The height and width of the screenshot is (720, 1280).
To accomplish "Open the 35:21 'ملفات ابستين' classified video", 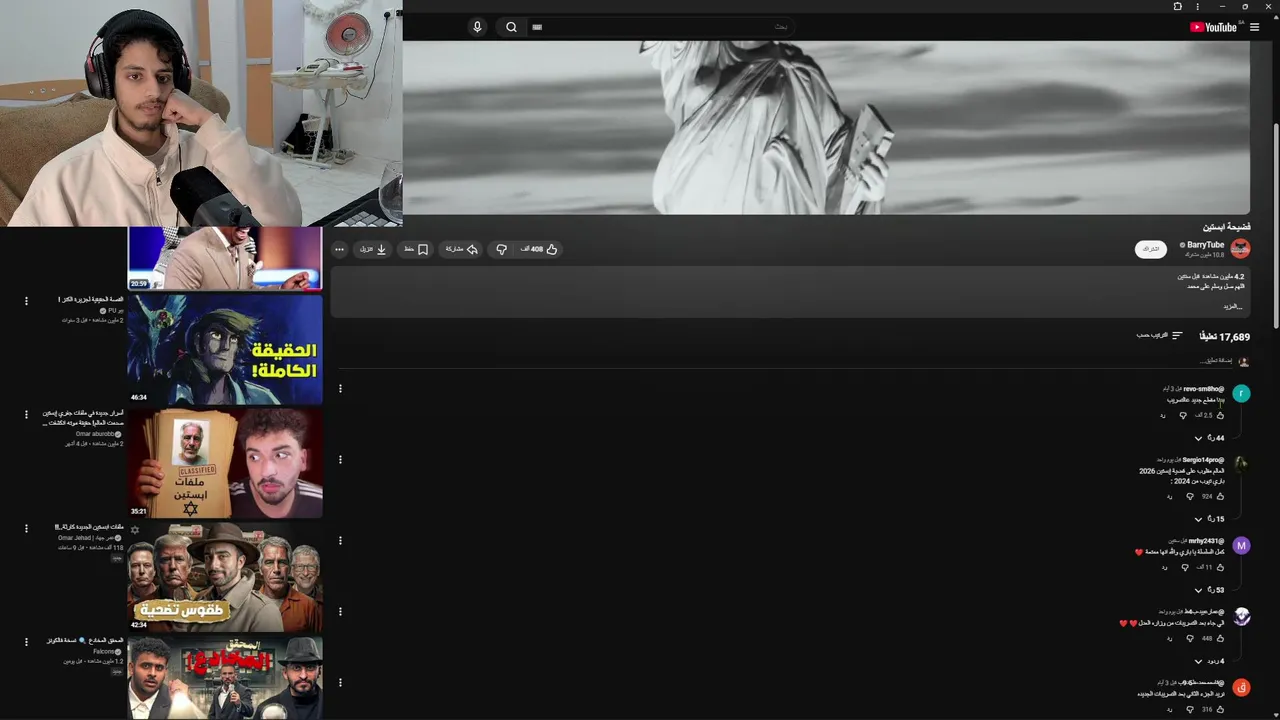I will point(225,463).
